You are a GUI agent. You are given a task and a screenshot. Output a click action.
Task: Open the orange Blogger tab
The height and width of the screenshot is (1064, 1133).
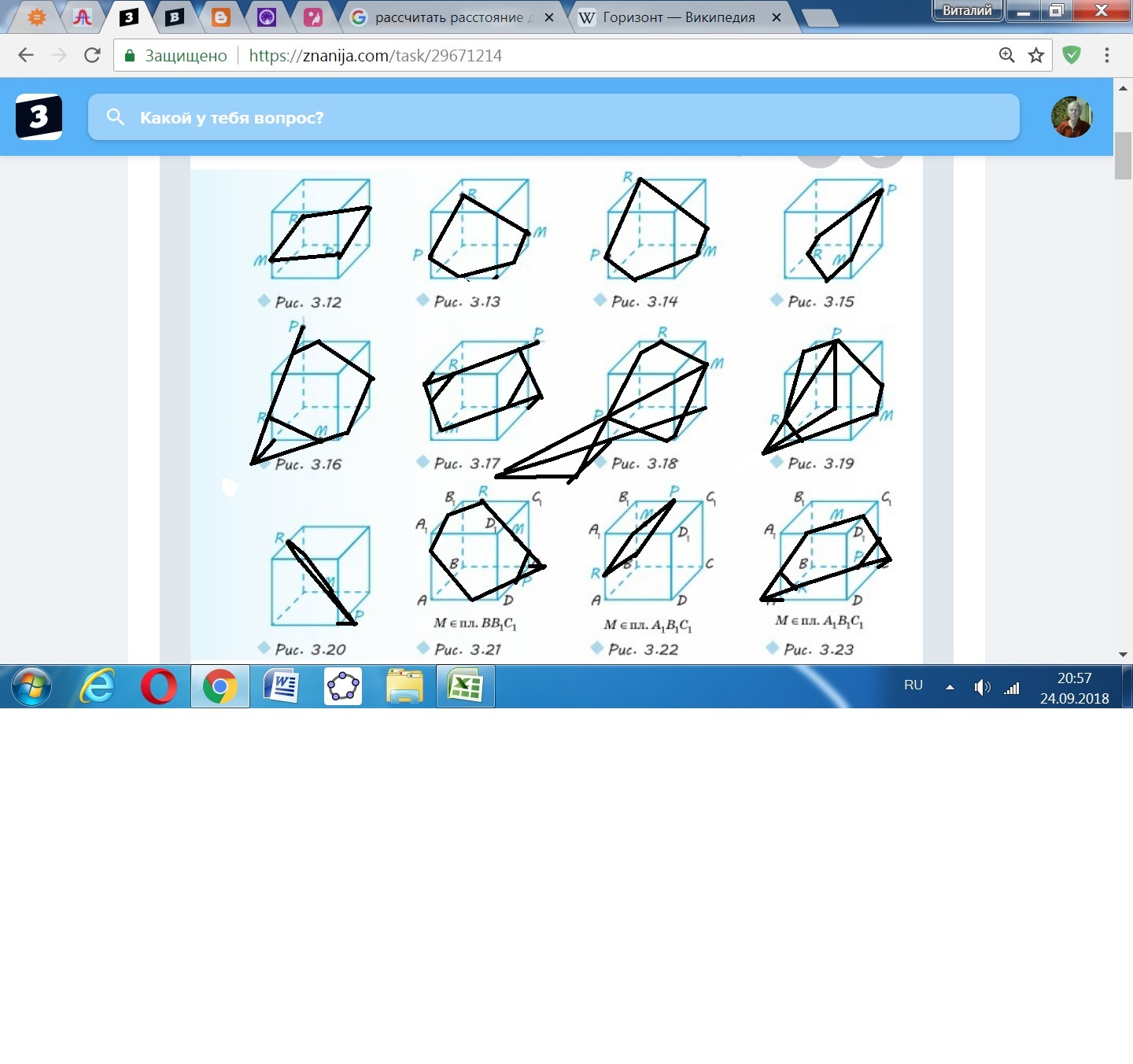point(221,17)
